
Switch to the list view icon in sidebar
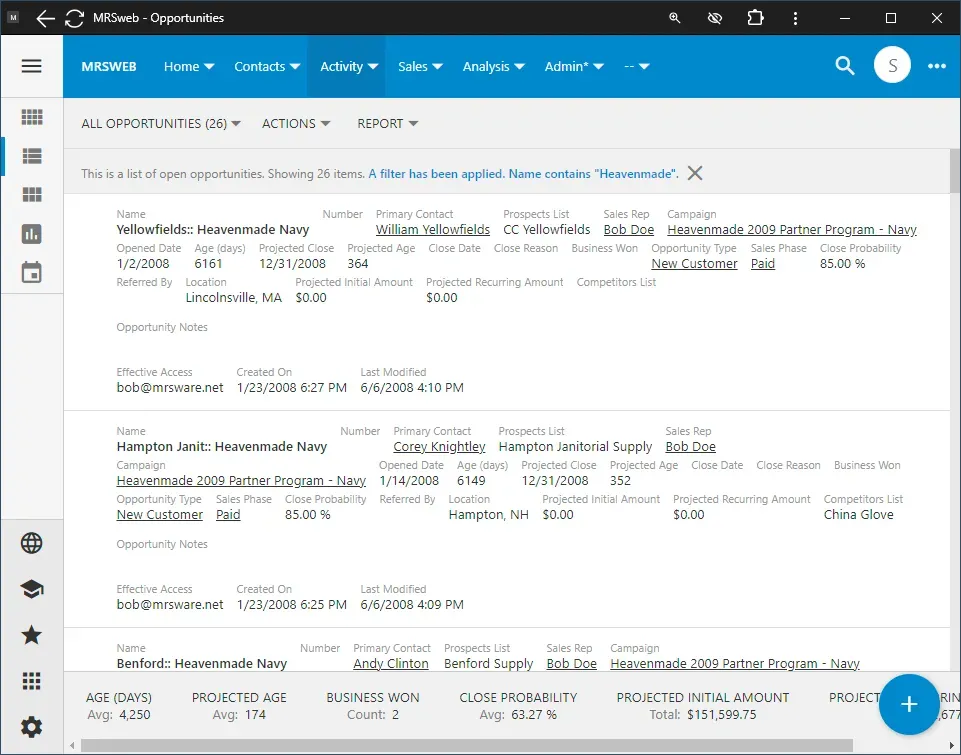[x=32, y=156]
